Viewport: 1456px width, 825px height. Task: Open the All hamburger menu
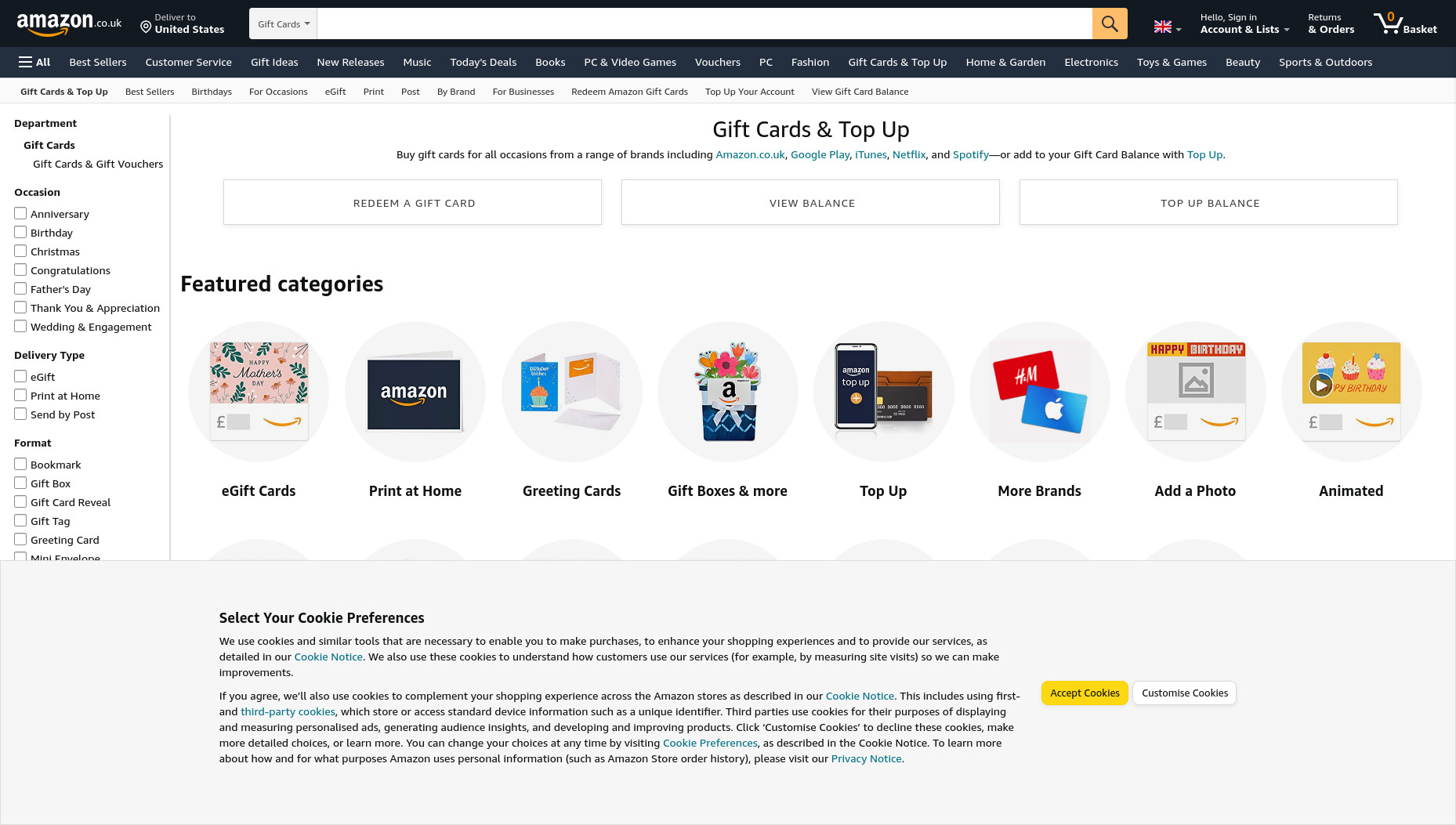click(x=34, y=62)
